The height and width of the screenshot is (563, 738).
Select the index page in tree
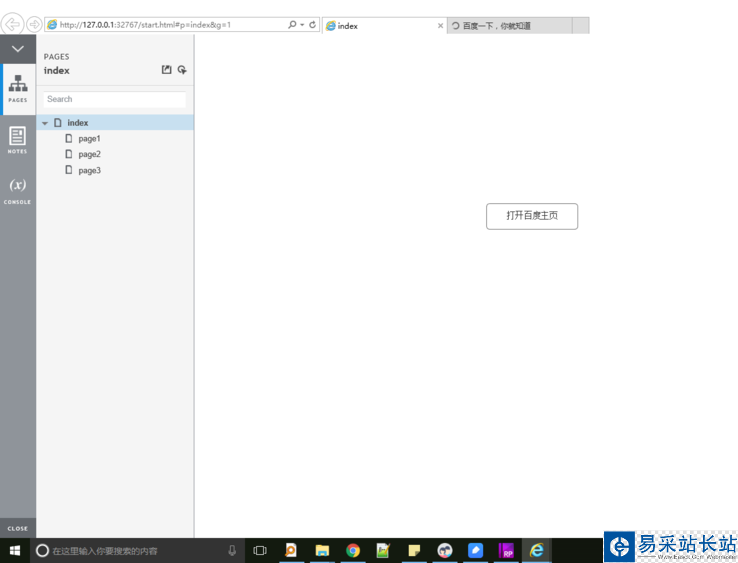[x=115, y=122]
